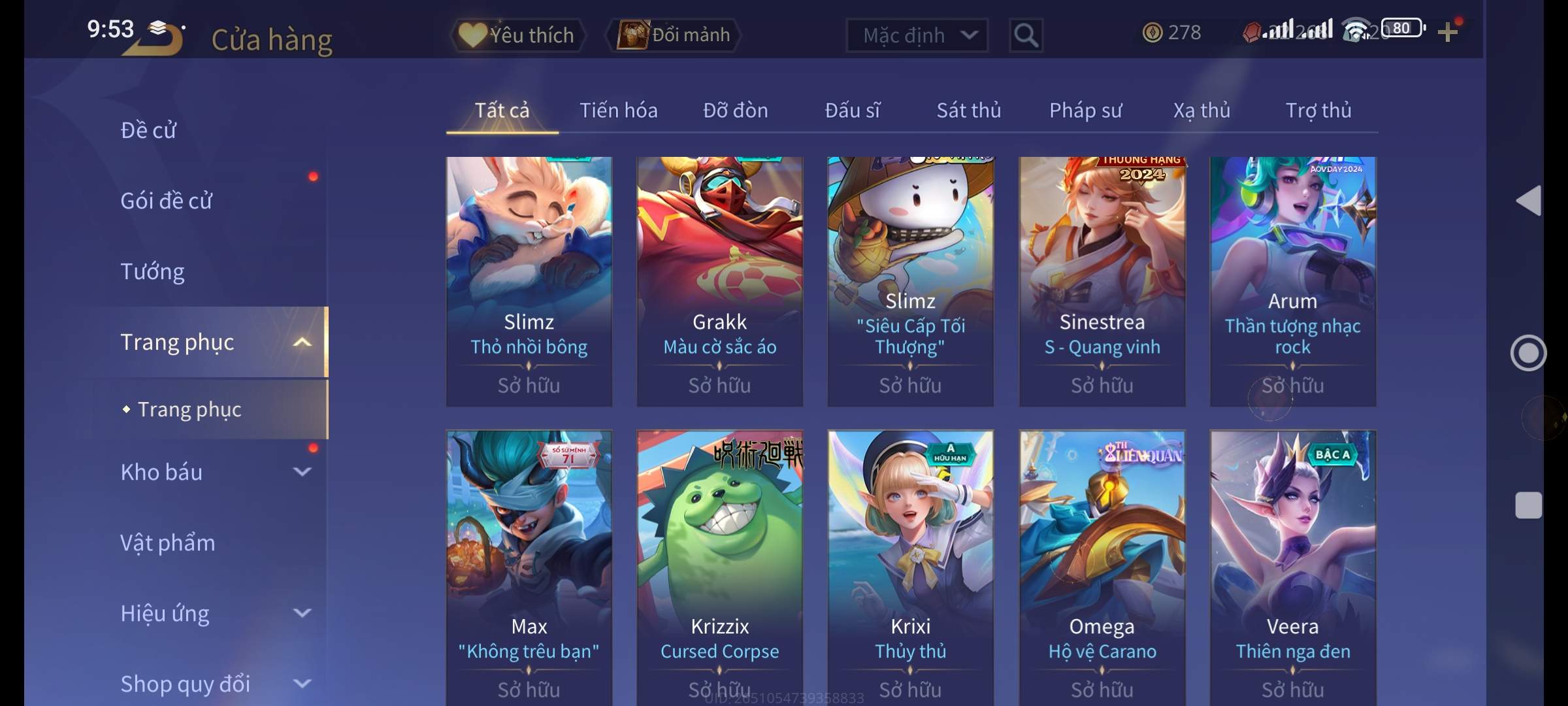1568x706 pixels.
Task: Click the heart icon in Yêu thích
Action: [x=472, y=35]
